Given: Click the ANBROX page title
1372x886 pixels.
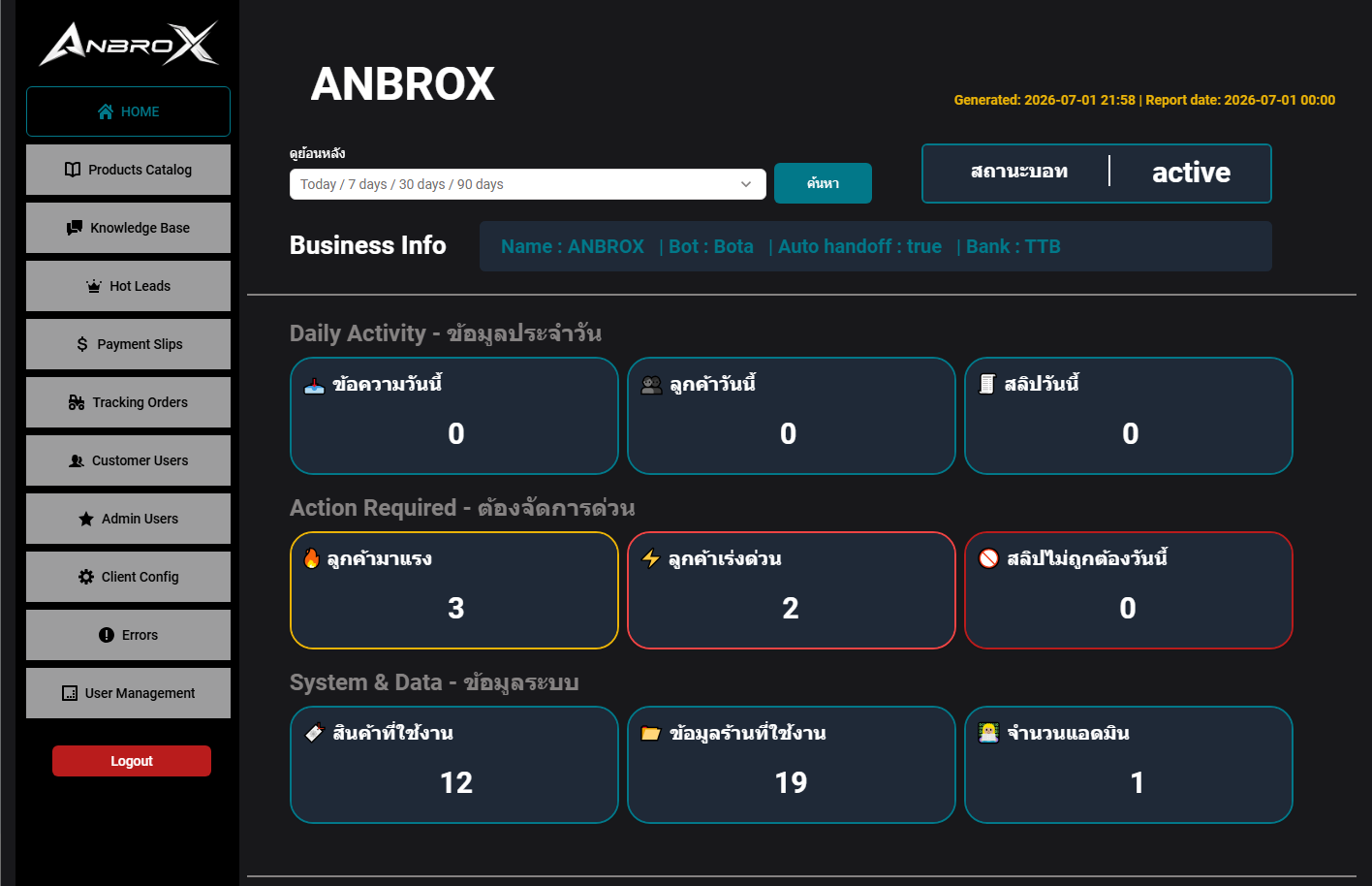Looking at the screenshot, I should tap(403, 83).
